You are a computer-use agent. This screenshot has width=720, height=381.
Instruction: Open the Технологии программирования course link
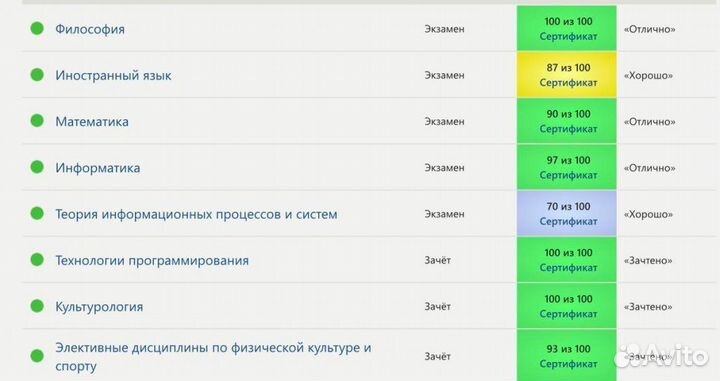152,260
